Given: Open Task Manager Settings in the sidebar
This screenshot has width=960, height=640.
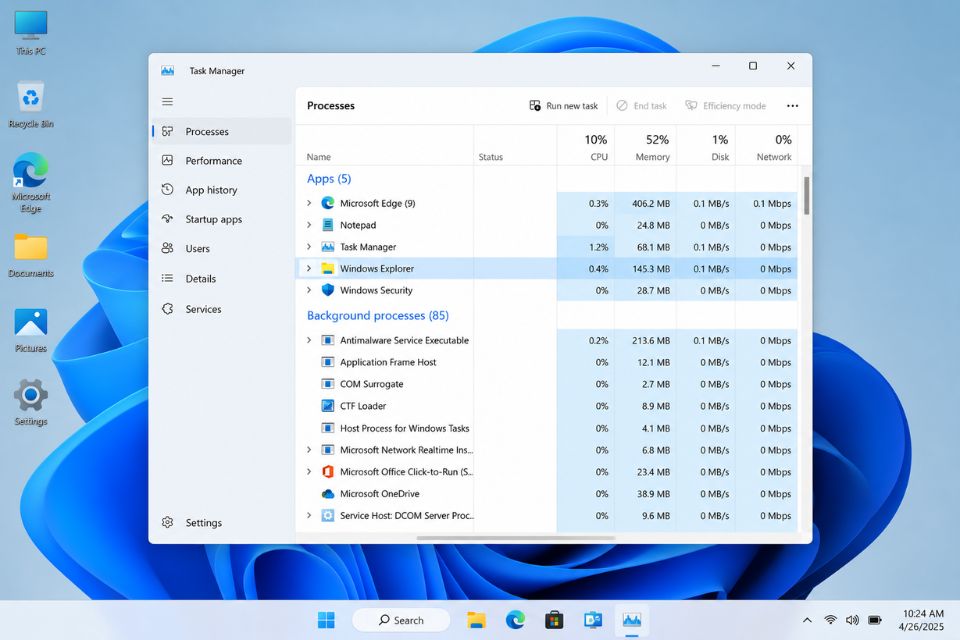Looking at the screenshot, I should [222, 522].
